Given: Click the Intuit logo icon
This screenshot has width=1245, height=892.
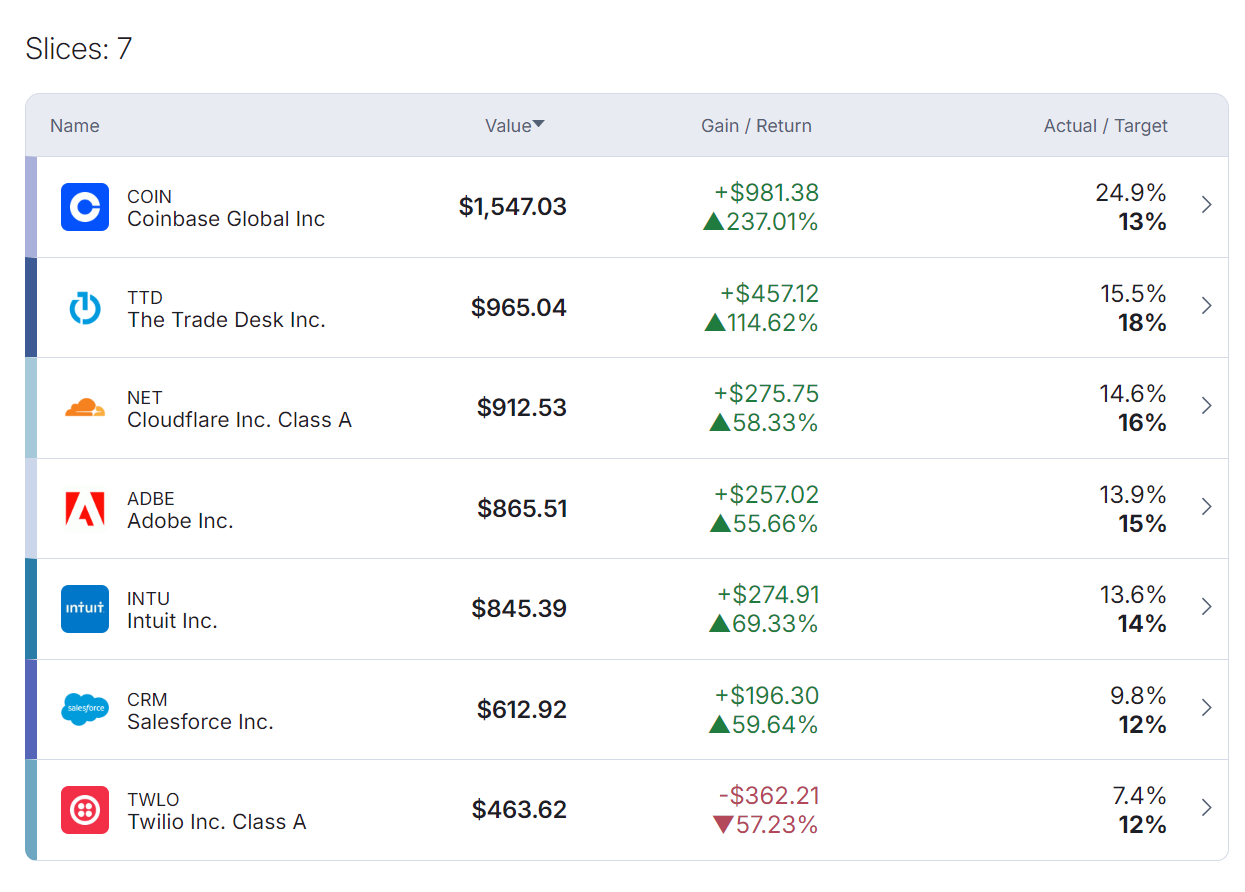Looking at the screenshot, I should coord(85,609).
